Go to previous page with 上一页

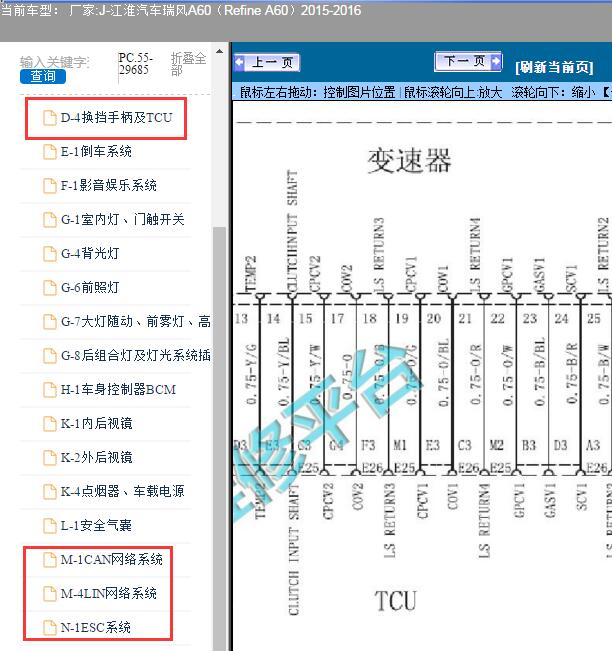tap(267, 63)
